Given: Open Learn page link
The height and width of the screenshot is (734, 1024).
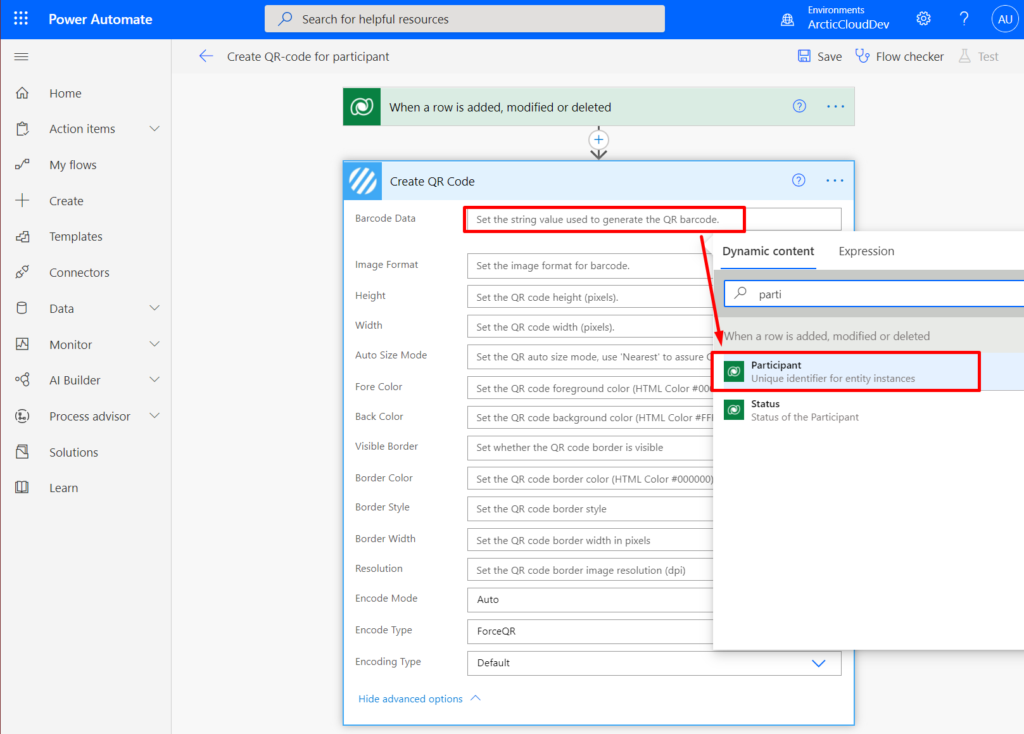Looking at the screenshot, I should pyautogui.click(x=63, y=488).
